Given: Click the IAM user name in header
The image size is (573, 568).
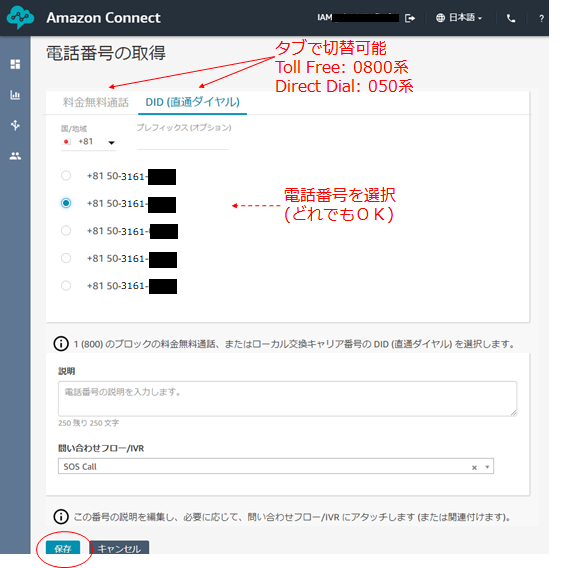Looking at the screenshot, I should pos(358,18).
